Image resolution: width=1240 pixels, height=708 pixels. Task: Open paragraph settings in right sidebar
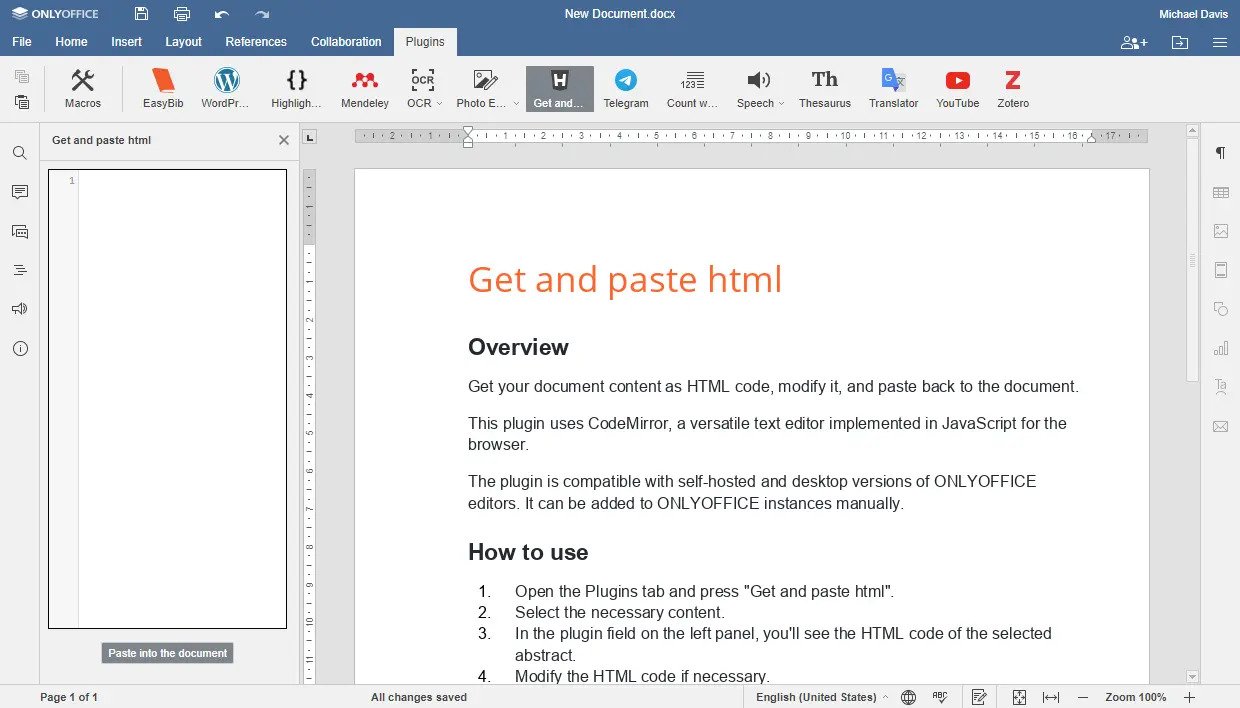(x=1220, y=153)
